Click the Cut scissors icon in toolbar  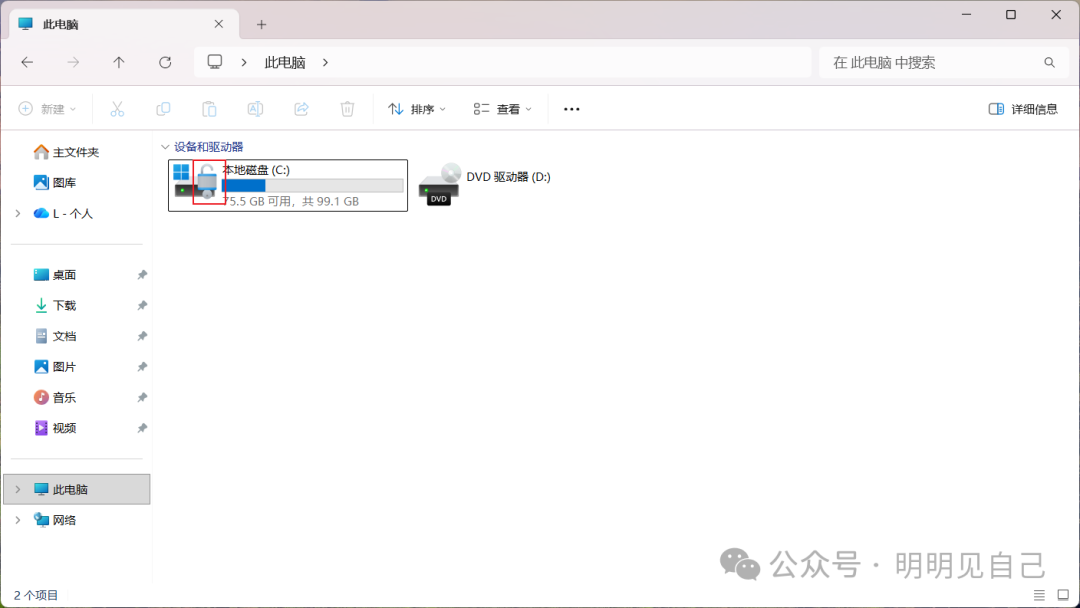click(117, 109)
